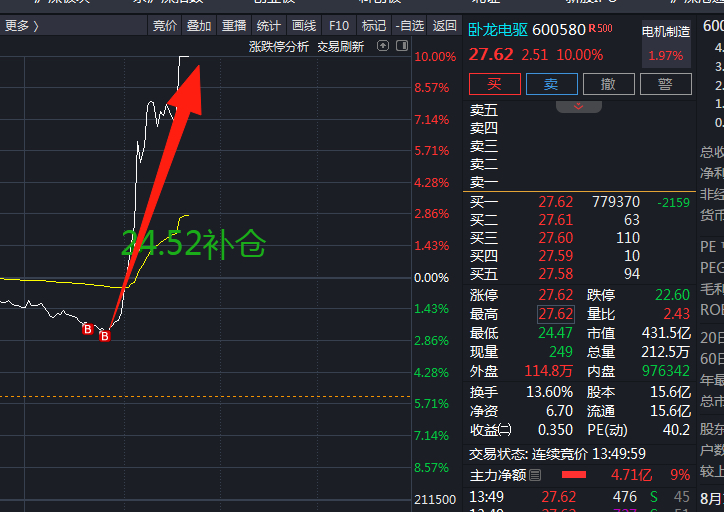Click the 收益(二) value 0.350

pyautogui.click(x=555, y=430)
